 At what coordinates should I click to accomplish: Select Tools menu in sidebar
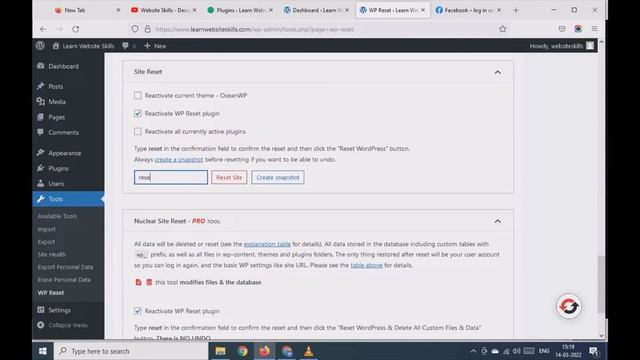coord(68,199)
